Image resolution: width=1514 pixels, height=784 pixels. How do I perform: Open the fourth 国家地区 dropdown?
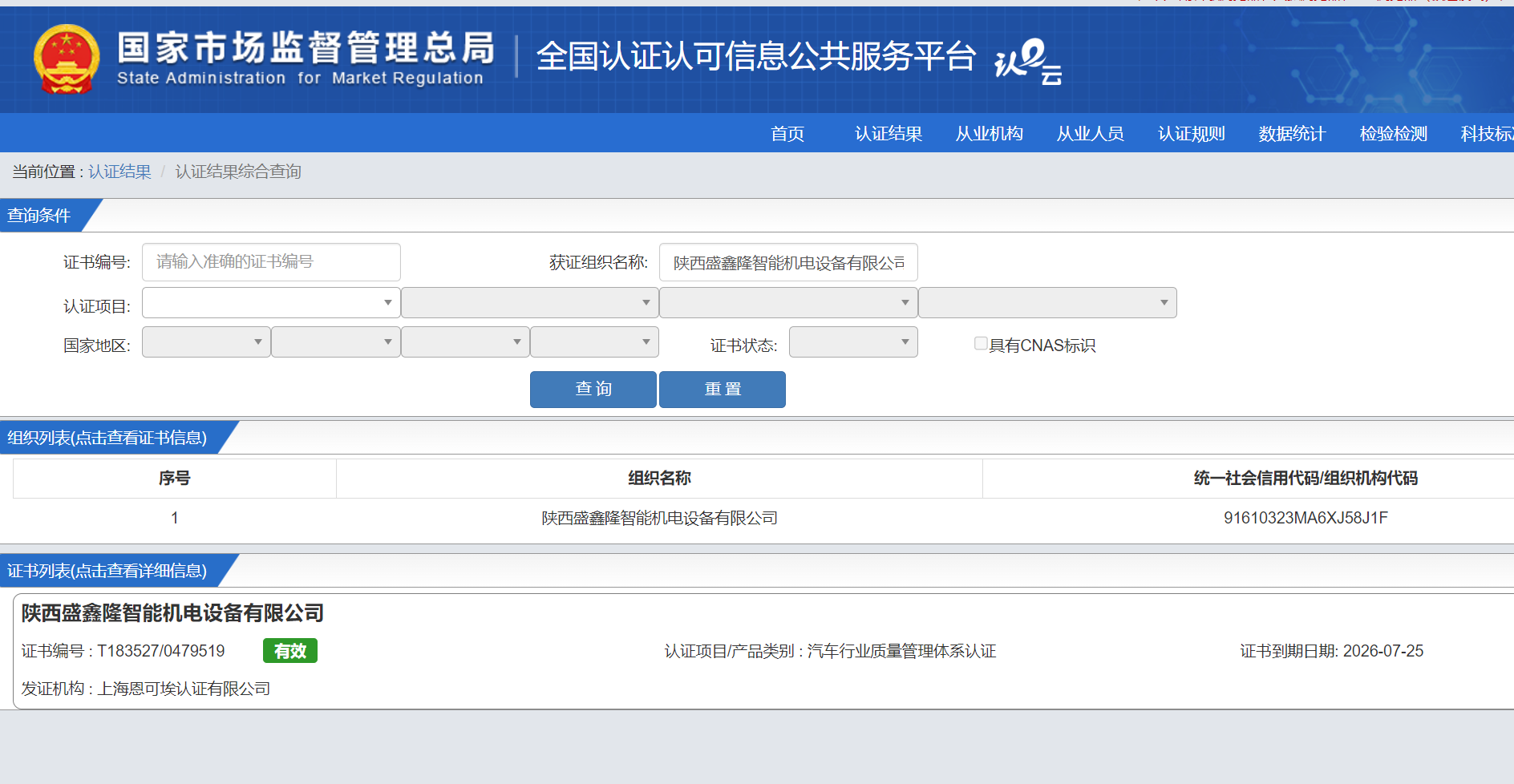click(x=594, y=342)
